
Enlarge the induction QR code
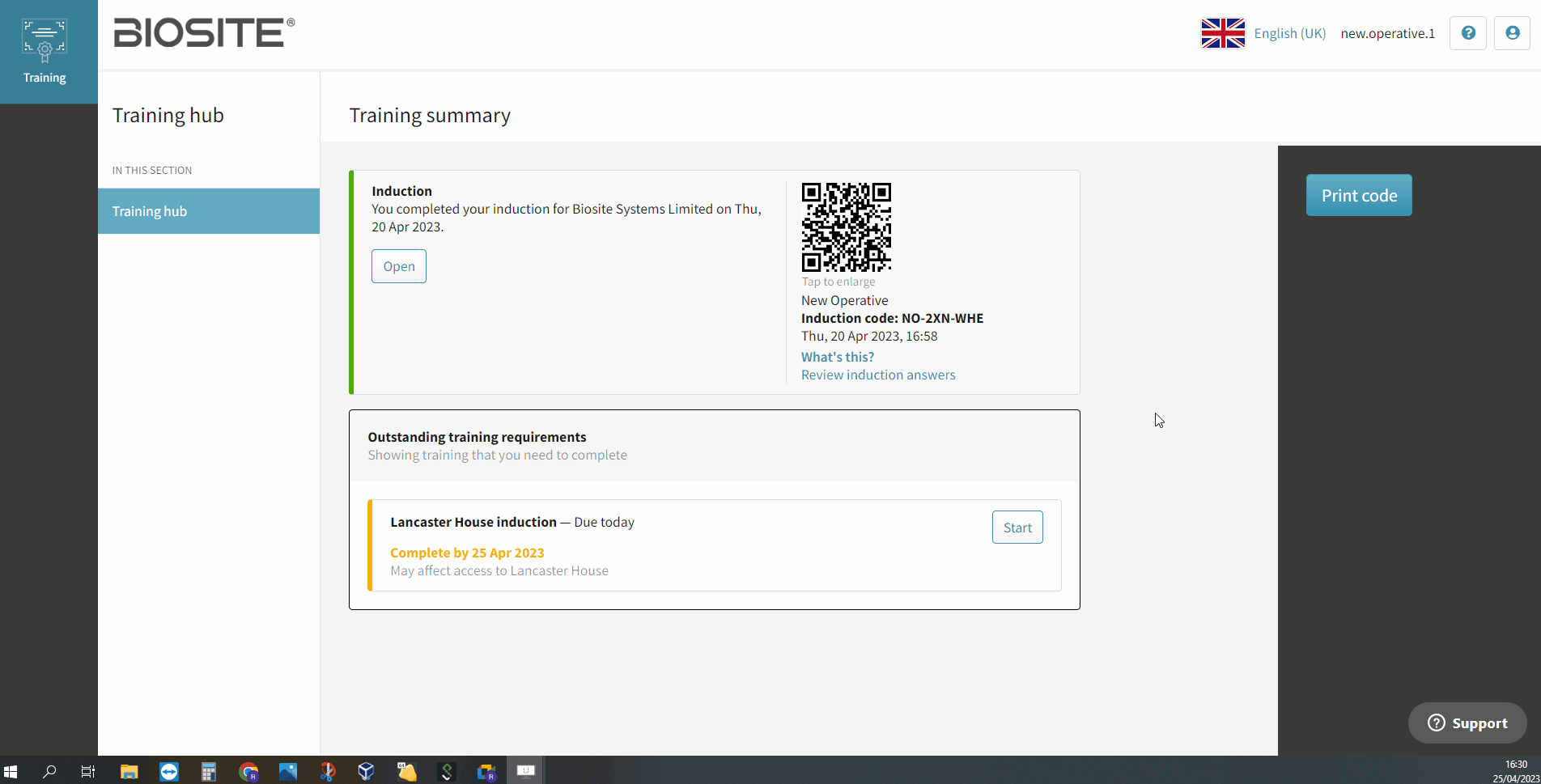[x=846, y=227]
